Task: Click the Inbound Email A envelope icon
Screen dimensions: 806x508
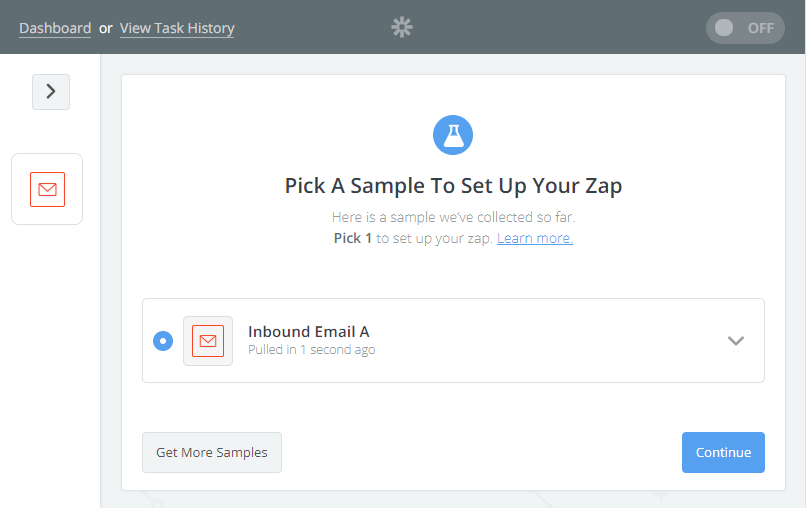Action: [208, 341]
